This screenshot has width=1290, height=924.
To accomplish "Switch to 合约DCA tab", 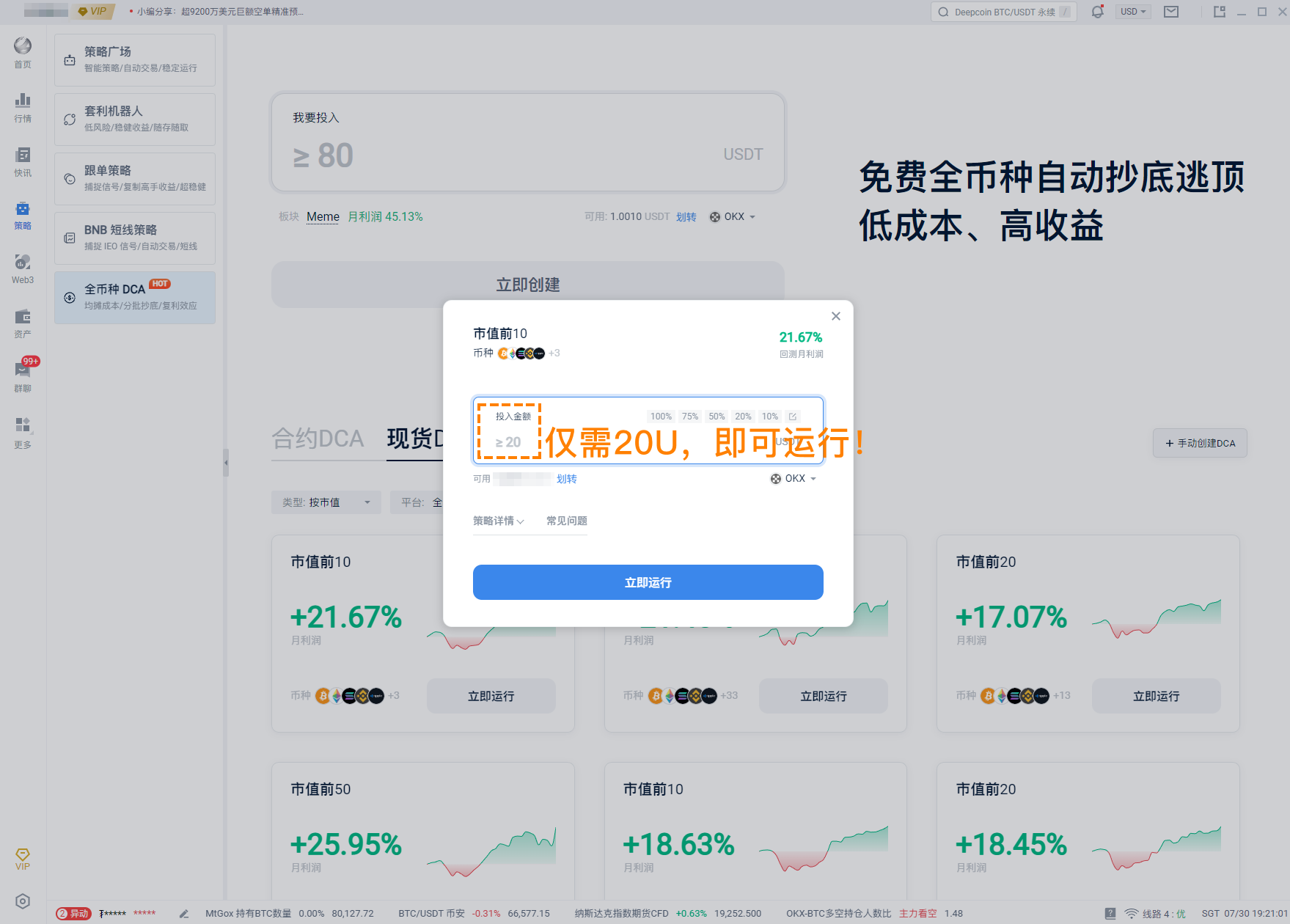I will 318,439.
